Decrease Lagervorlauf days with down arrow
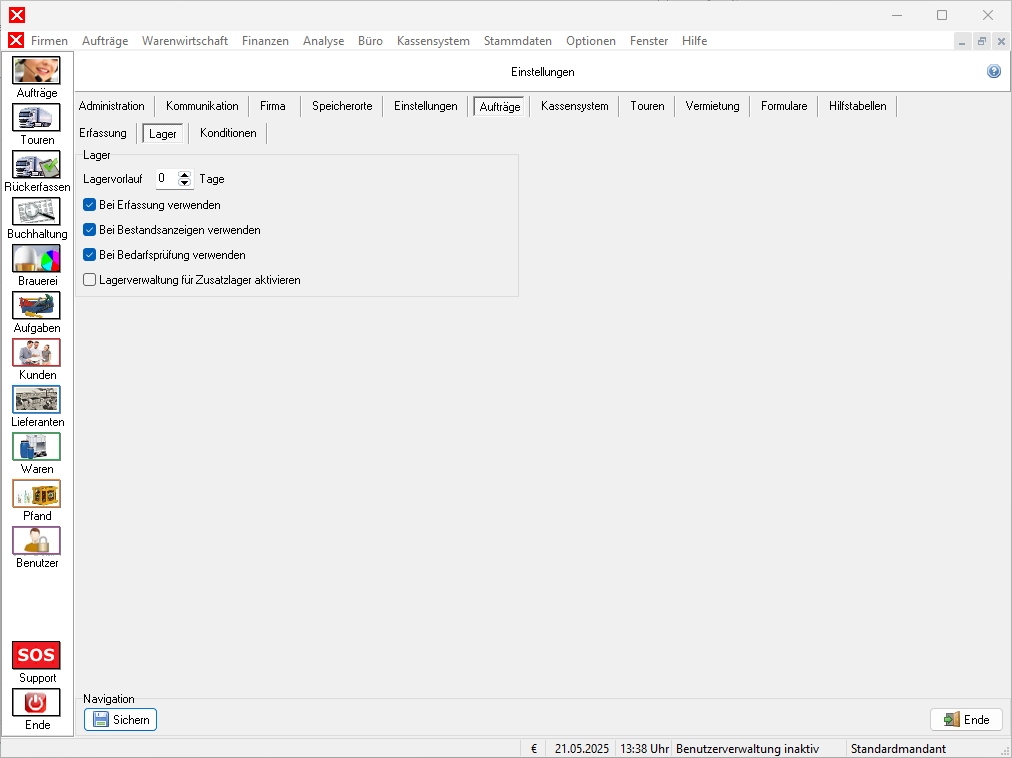Image resolution: width=1012 pixels, height=758 pixels. pos(184,183)
